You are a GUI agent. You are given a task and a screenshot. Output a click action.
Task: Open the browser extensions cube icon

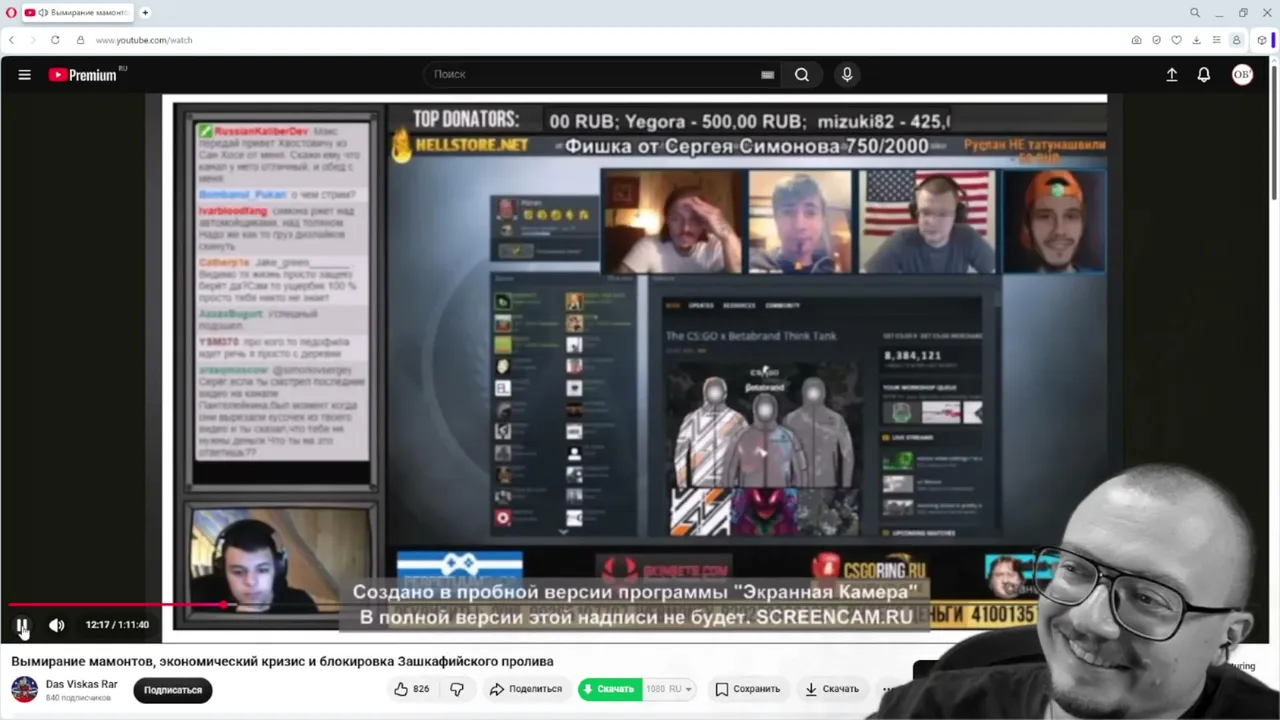[1262, 40]
